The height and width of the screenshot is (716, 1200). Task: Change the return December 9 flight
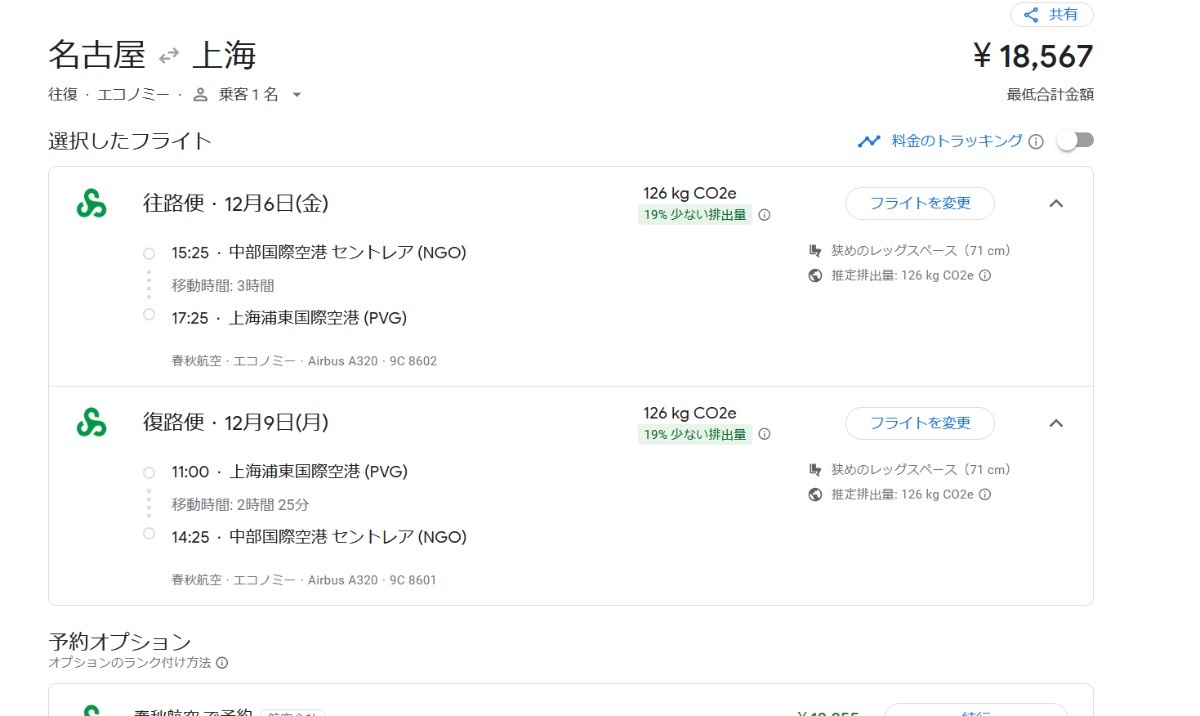point(920,423)
